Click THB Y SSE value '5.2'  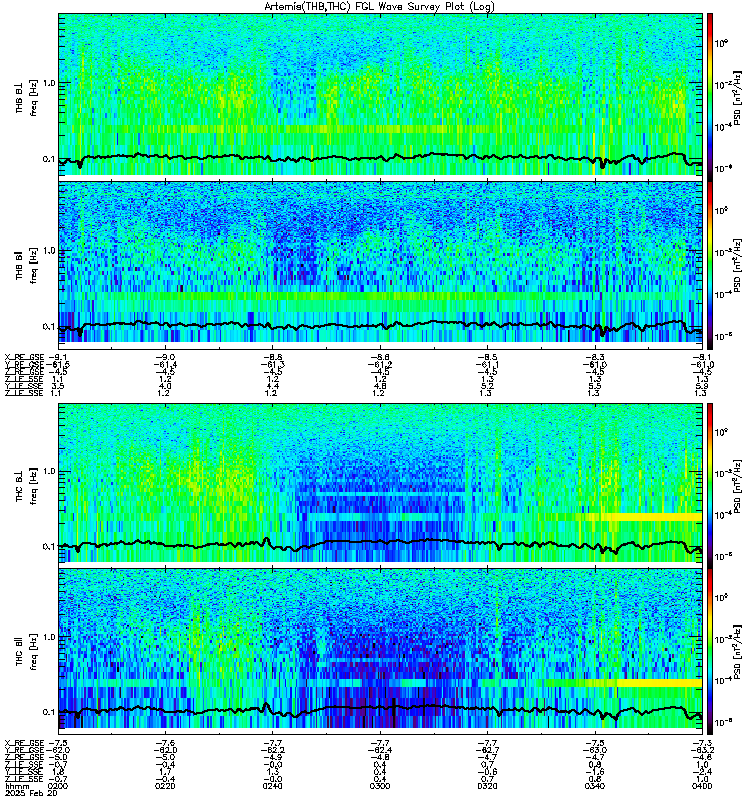click(487, 386)
